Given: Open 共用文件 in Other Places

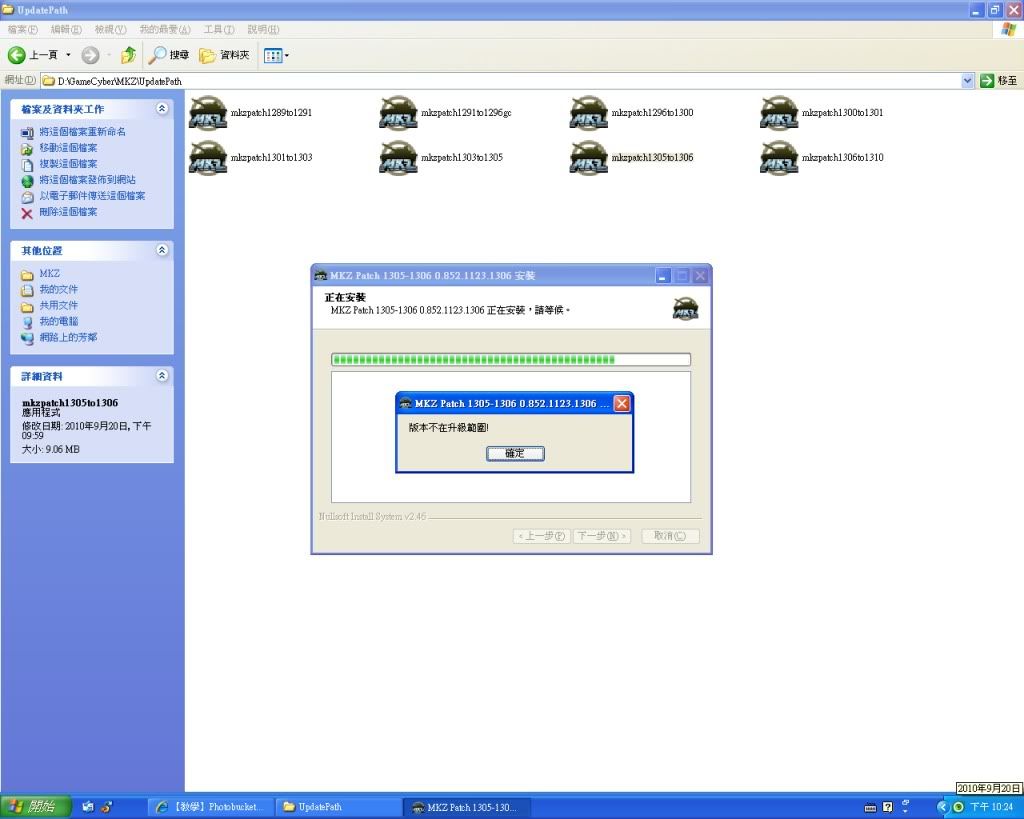Looking at the screenshot, I should pos(58,306).
